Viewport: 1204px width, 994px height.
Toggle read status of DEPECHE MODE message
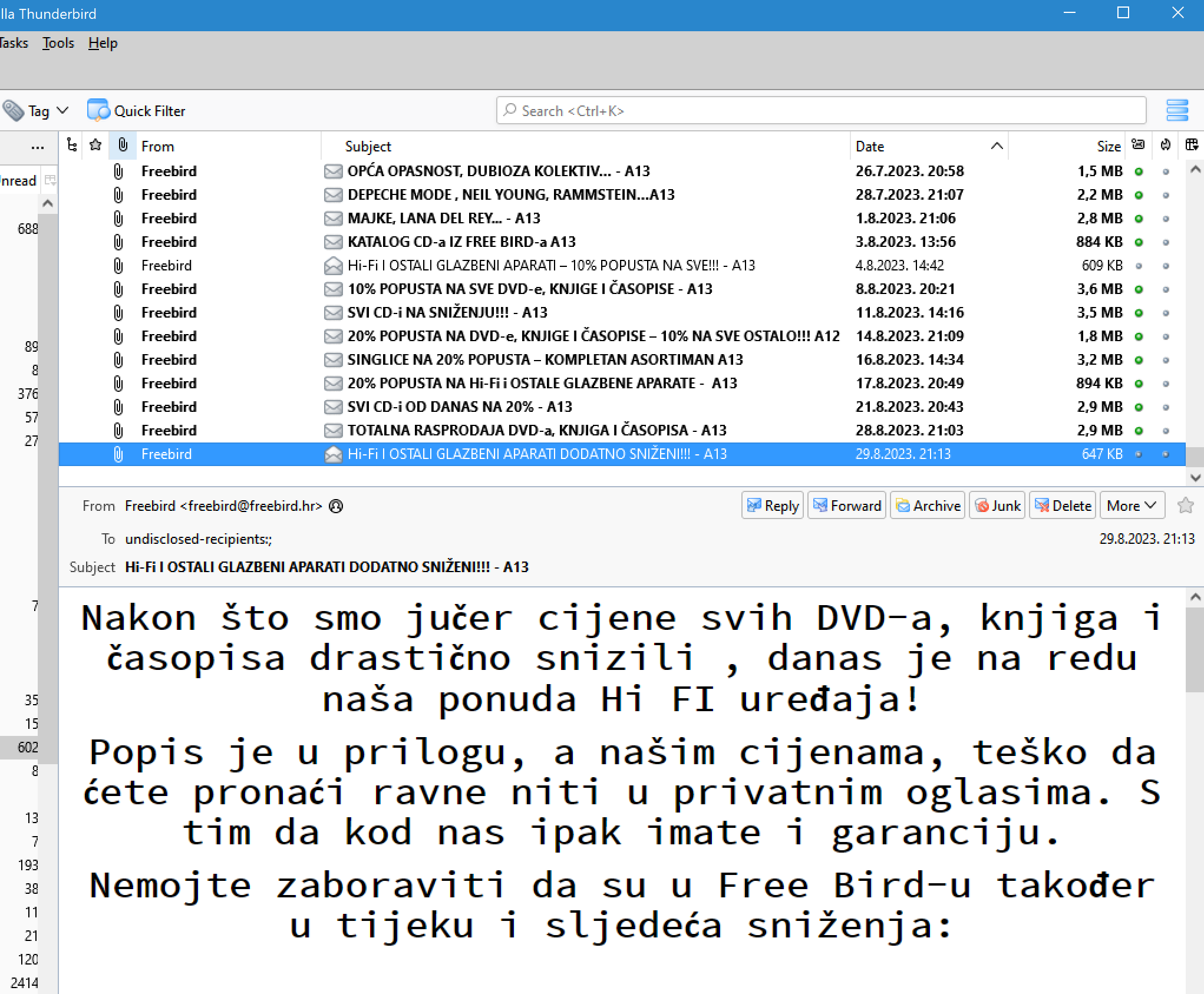point(1139,195)
